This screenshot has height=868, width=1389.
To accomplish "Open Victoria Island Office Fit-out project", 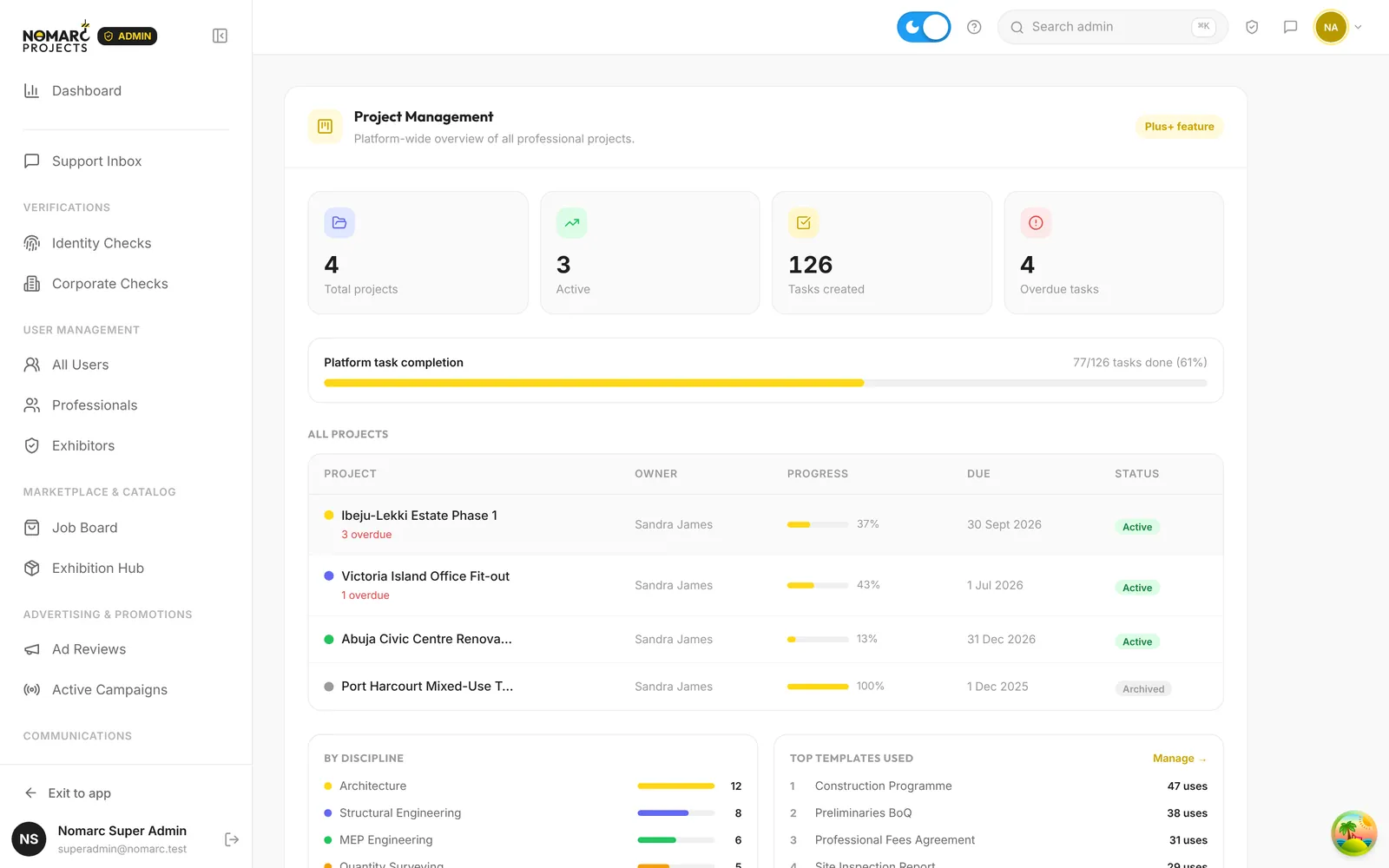I will [x=425, y=576].
